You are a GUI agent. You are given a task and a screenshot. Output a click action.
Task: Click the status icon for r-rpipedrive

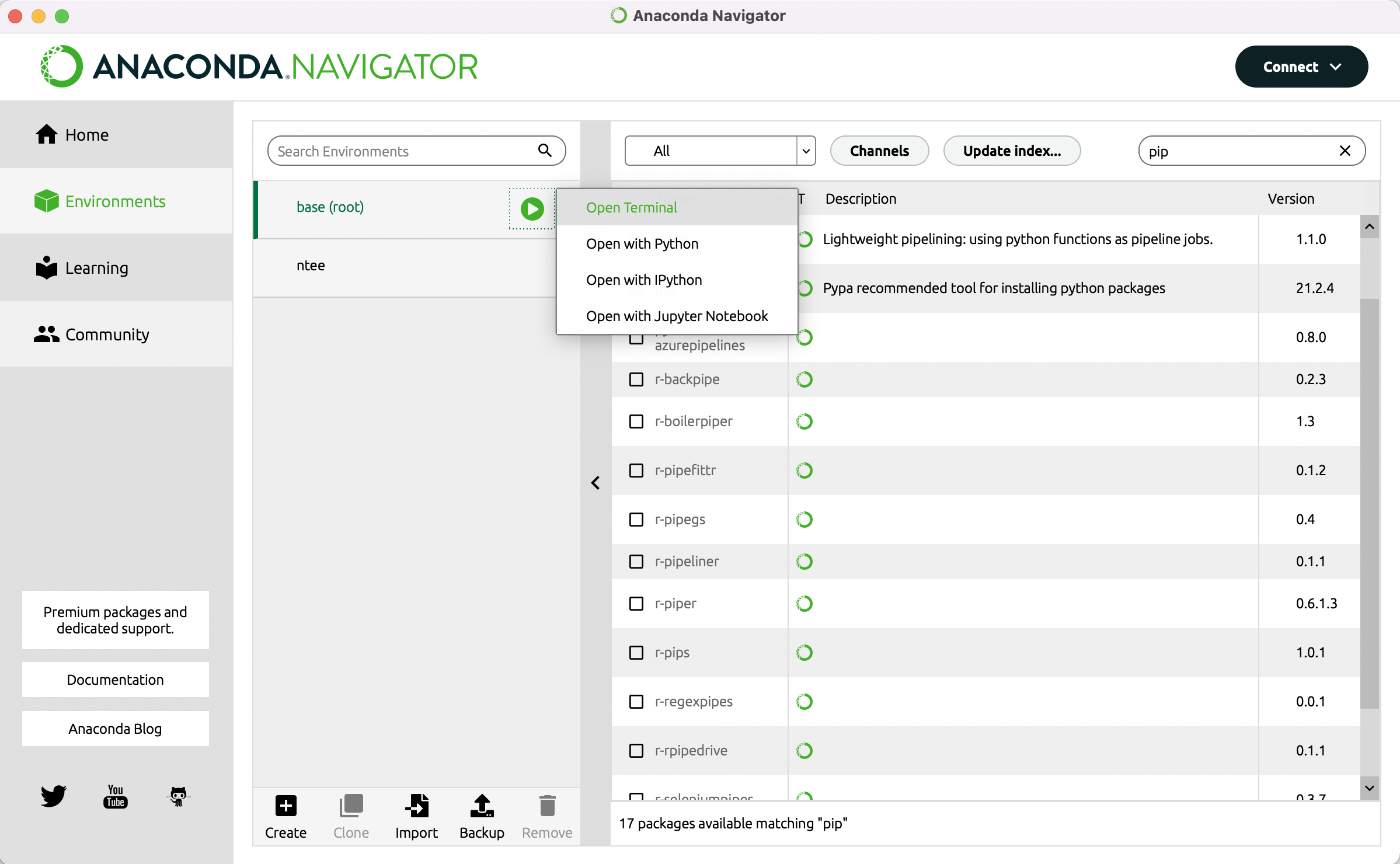tap(805, 751)
